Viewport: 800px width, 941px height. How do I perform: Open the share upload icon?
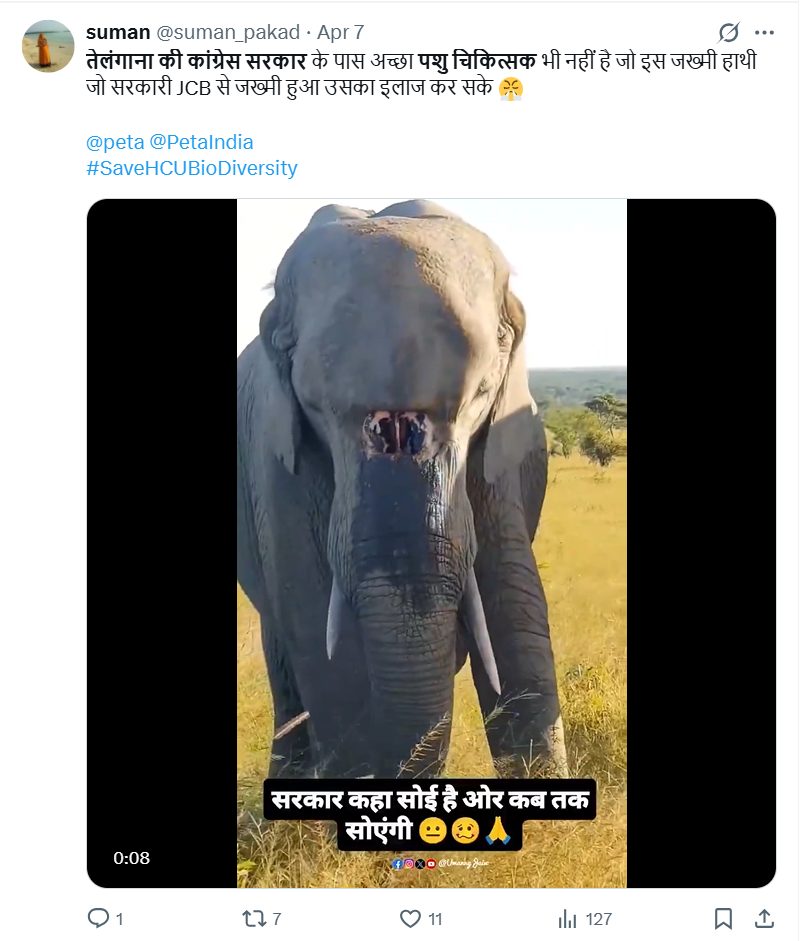pyautogui.click(x=763, y=918)
